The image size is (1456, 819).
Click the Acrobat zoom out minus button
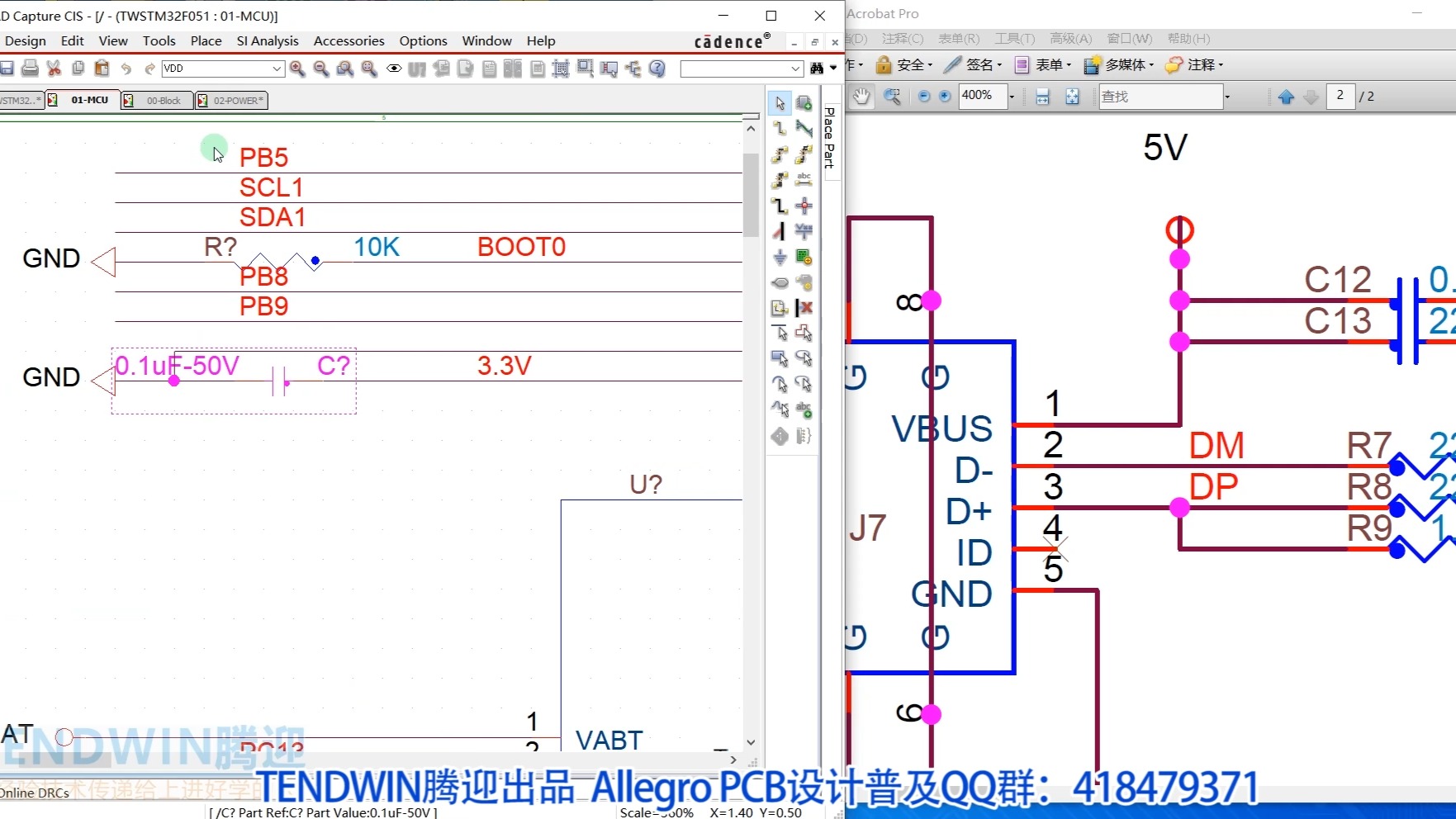924,97
